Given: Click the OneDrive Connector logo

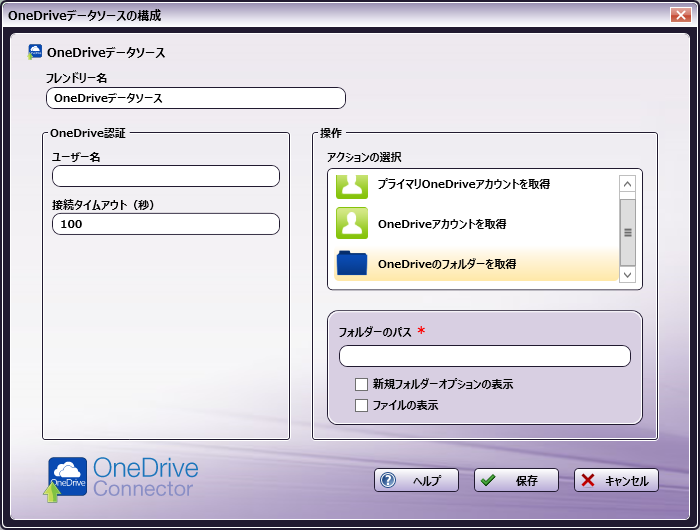Looking at the screenshot, I should coord(123,479).
